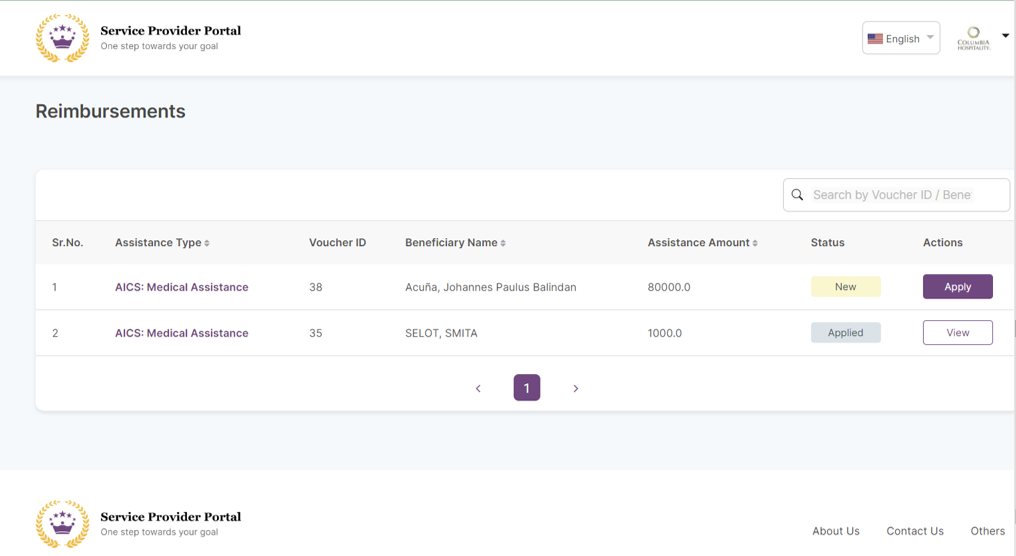
Task: Click the magnifier icon in search box
Action: (x=797, y=195)
